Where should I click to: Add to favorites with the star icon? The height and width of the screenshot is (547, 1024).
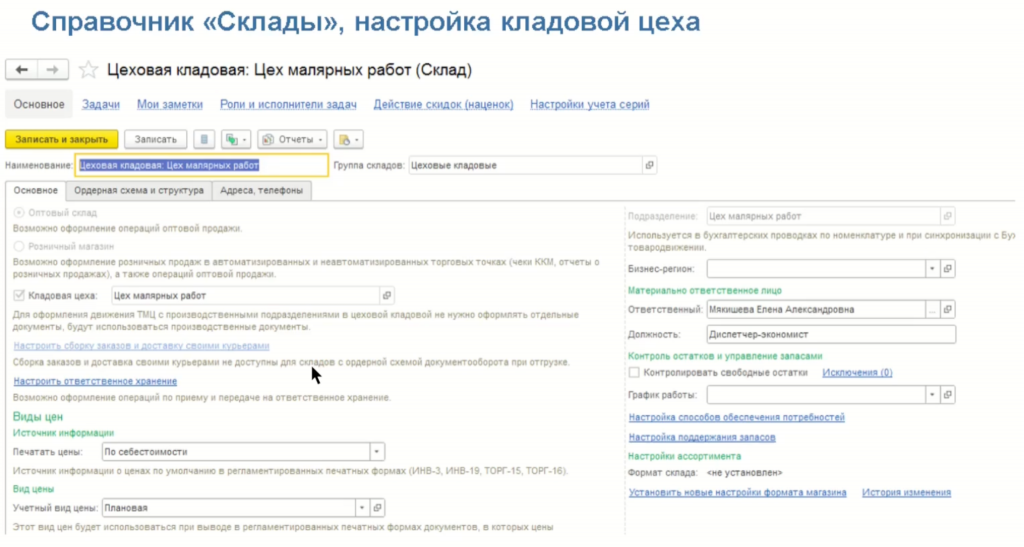(x=88, y=70)
